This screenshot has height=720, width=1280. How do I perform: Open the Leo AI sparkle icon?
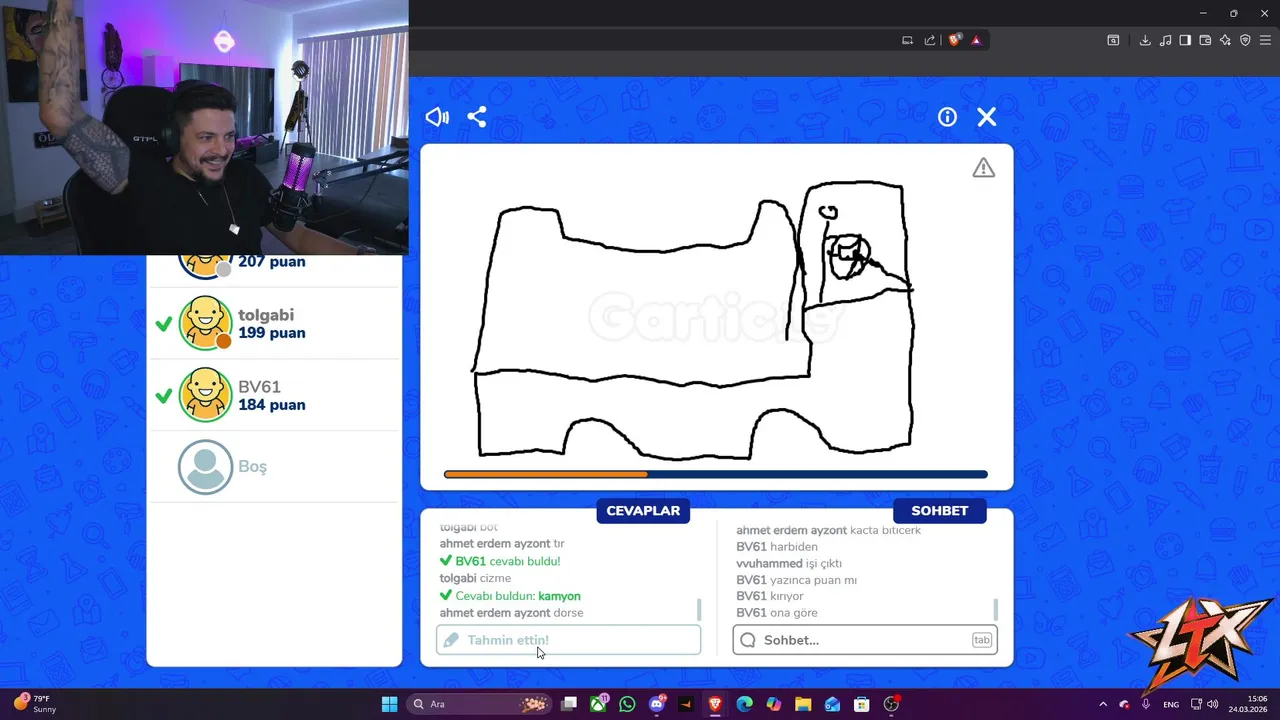click(x=1225, y=40)
